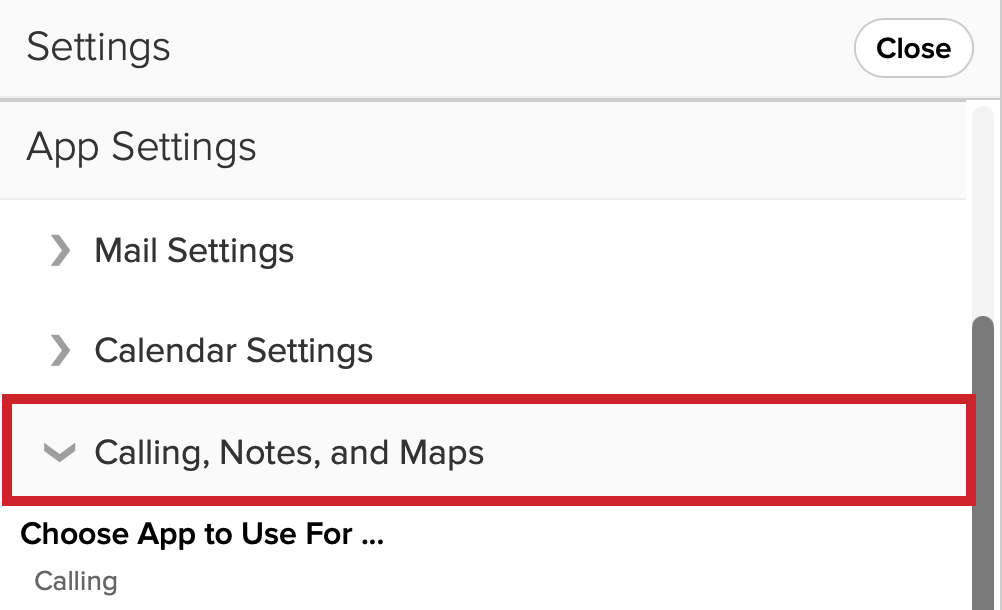
Task: Click the right arrow icon beside Mail Settings
Action: tap(60, 250)
